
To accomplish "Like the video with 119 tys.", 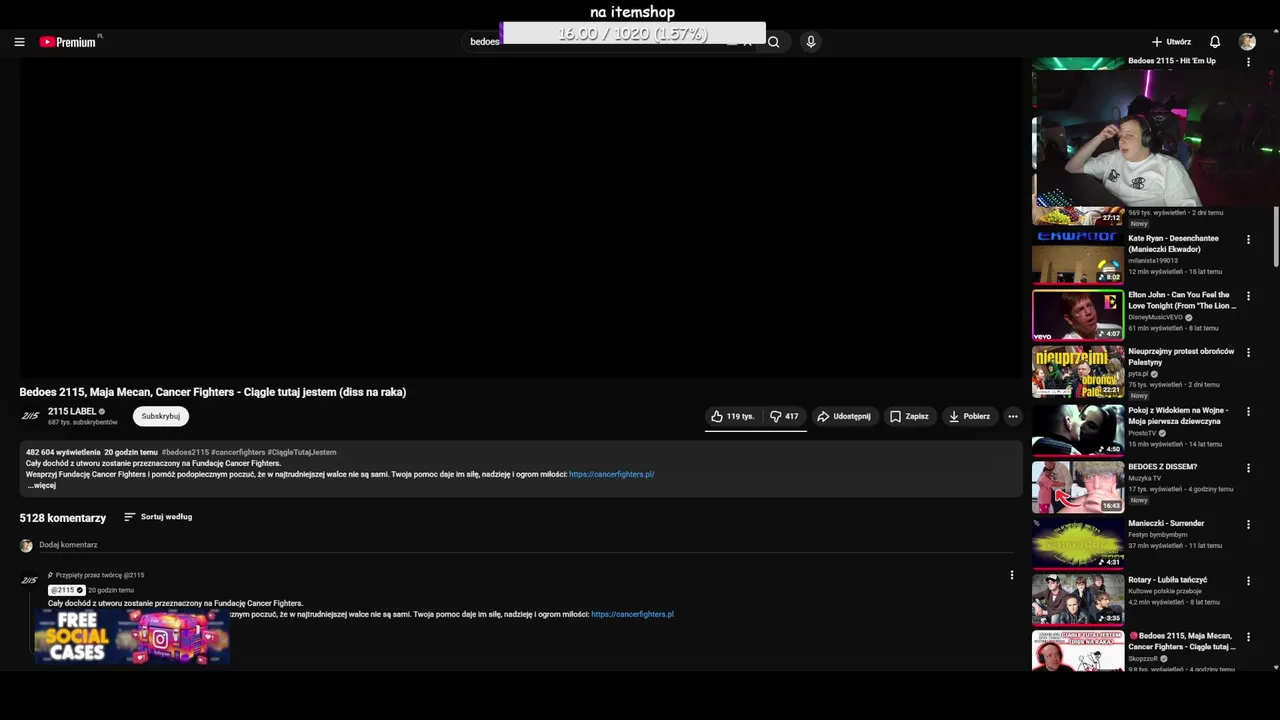I will [733, 416].
